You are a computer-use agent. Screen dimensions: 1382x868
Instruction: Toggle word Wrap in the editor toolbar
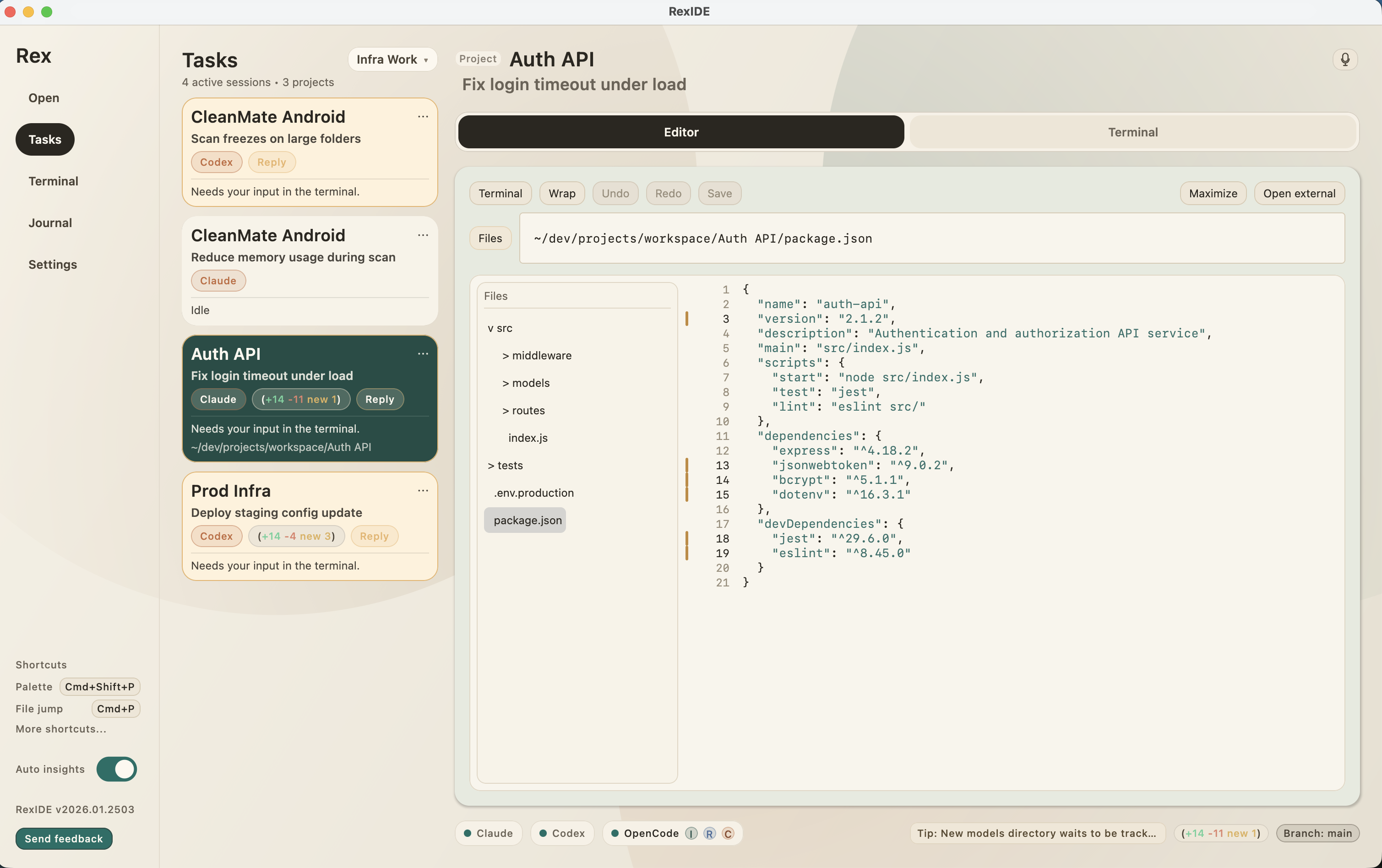(x=561, y=193)
